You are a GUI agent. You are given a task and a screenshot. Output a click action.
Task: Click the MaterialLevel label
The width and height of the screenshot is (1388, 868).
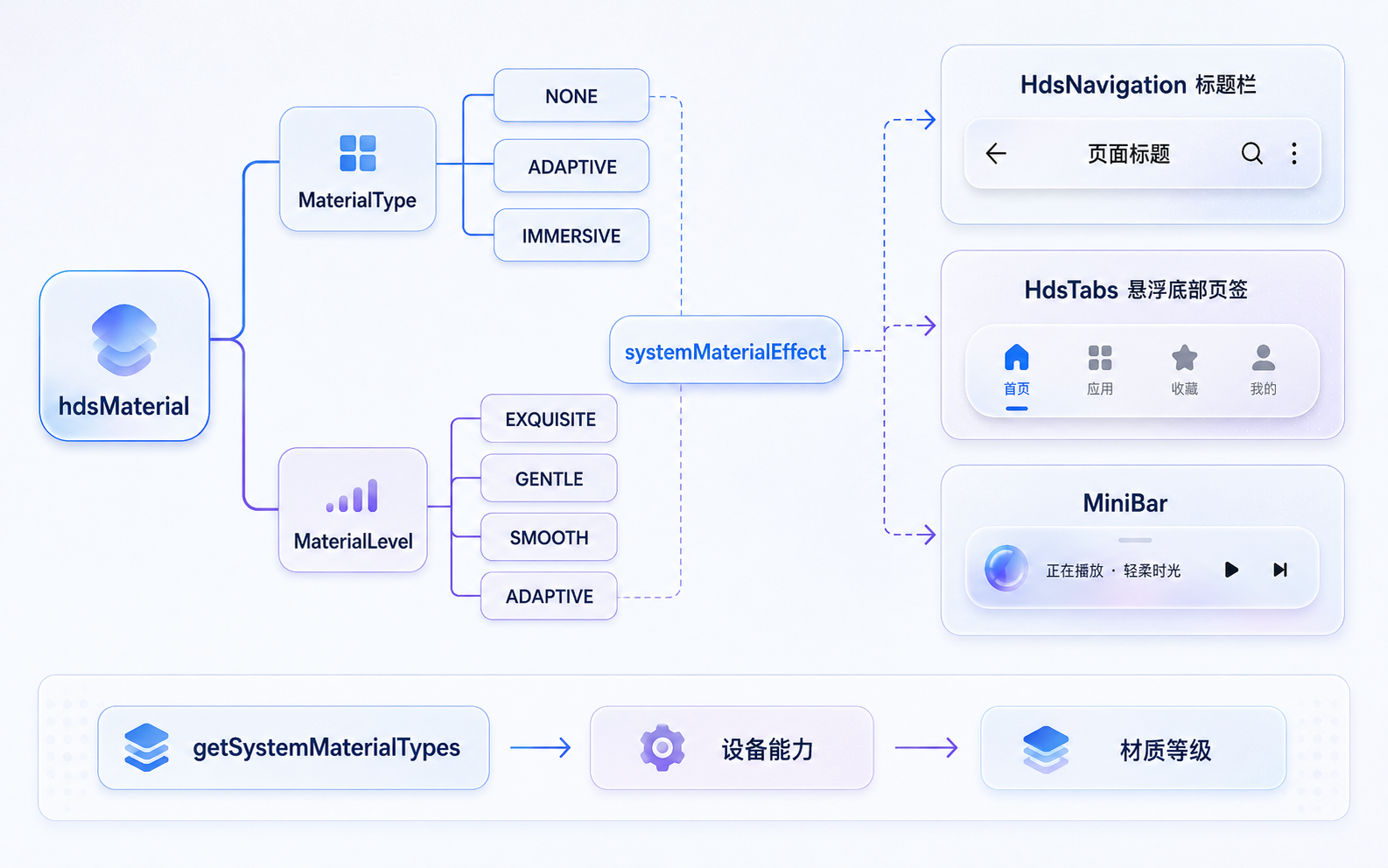[353, 541]
